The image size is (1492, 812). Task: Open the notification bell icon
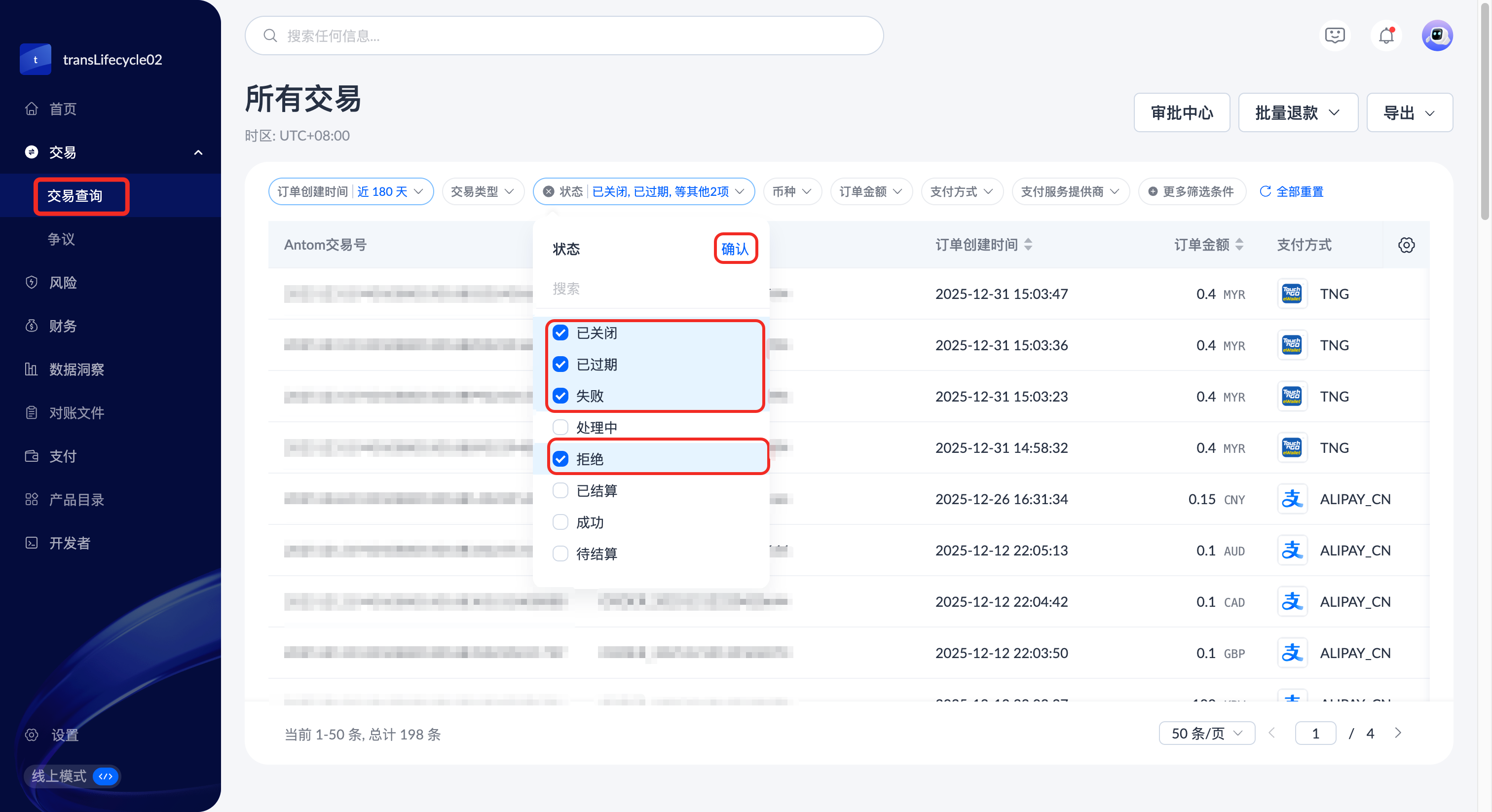pos(1386,36)
